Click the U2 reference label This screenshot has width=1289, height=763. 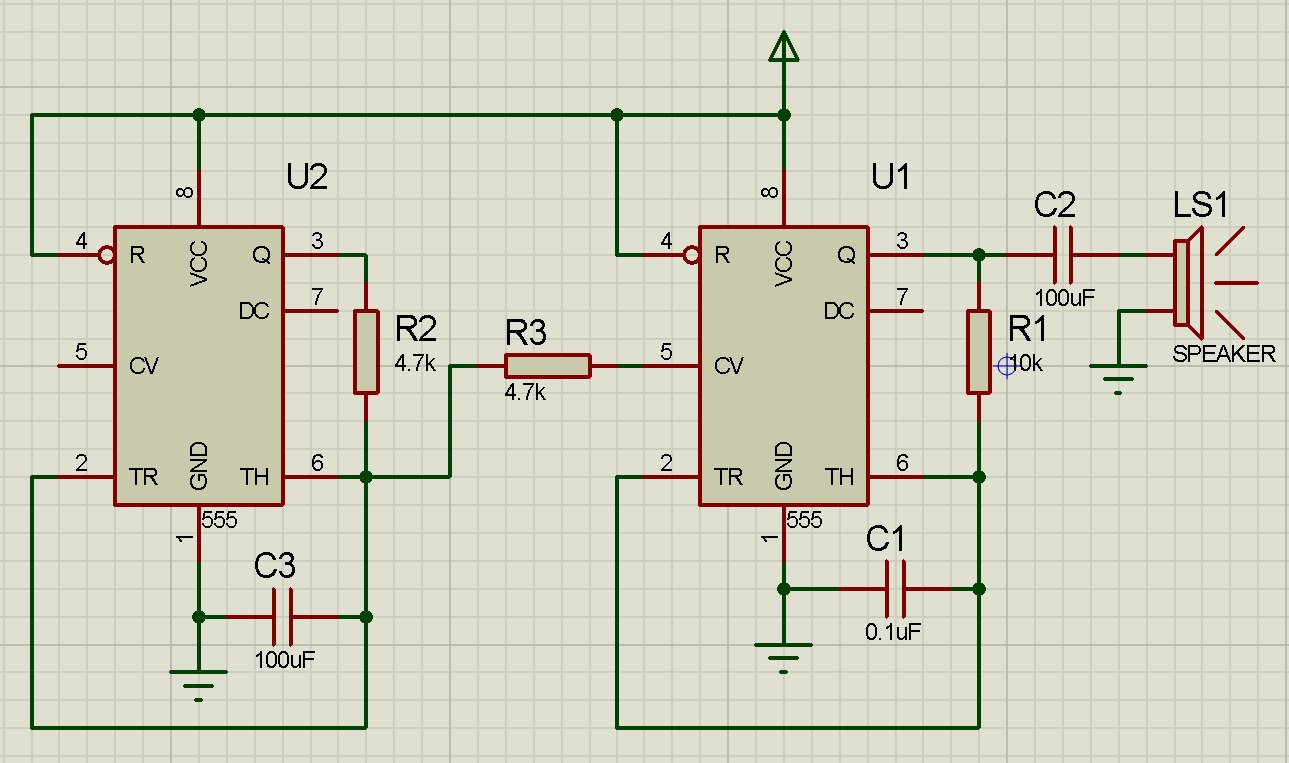(307, 177)
